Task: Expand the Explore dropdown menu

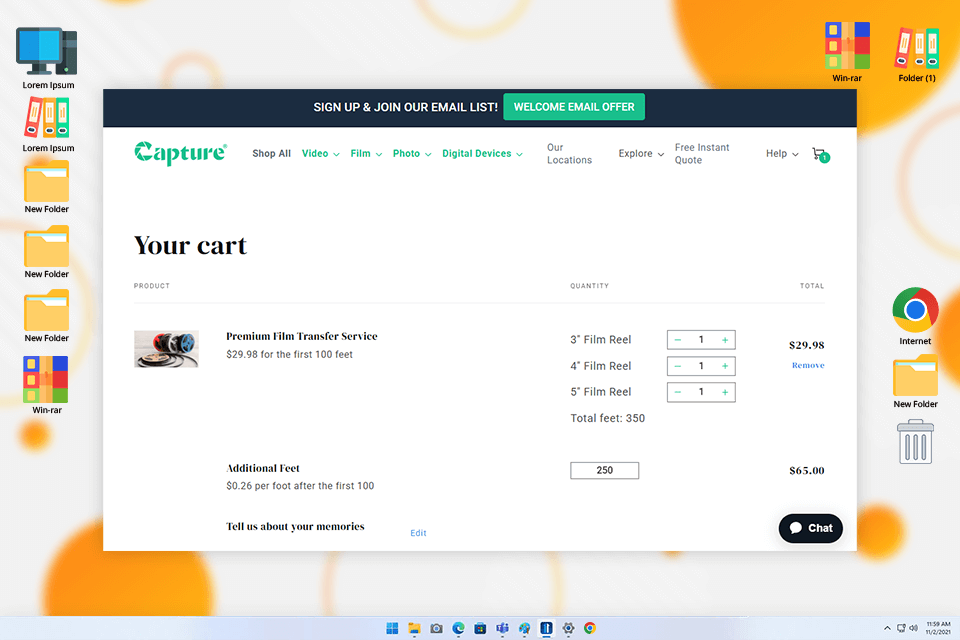Action: point(641,154)
